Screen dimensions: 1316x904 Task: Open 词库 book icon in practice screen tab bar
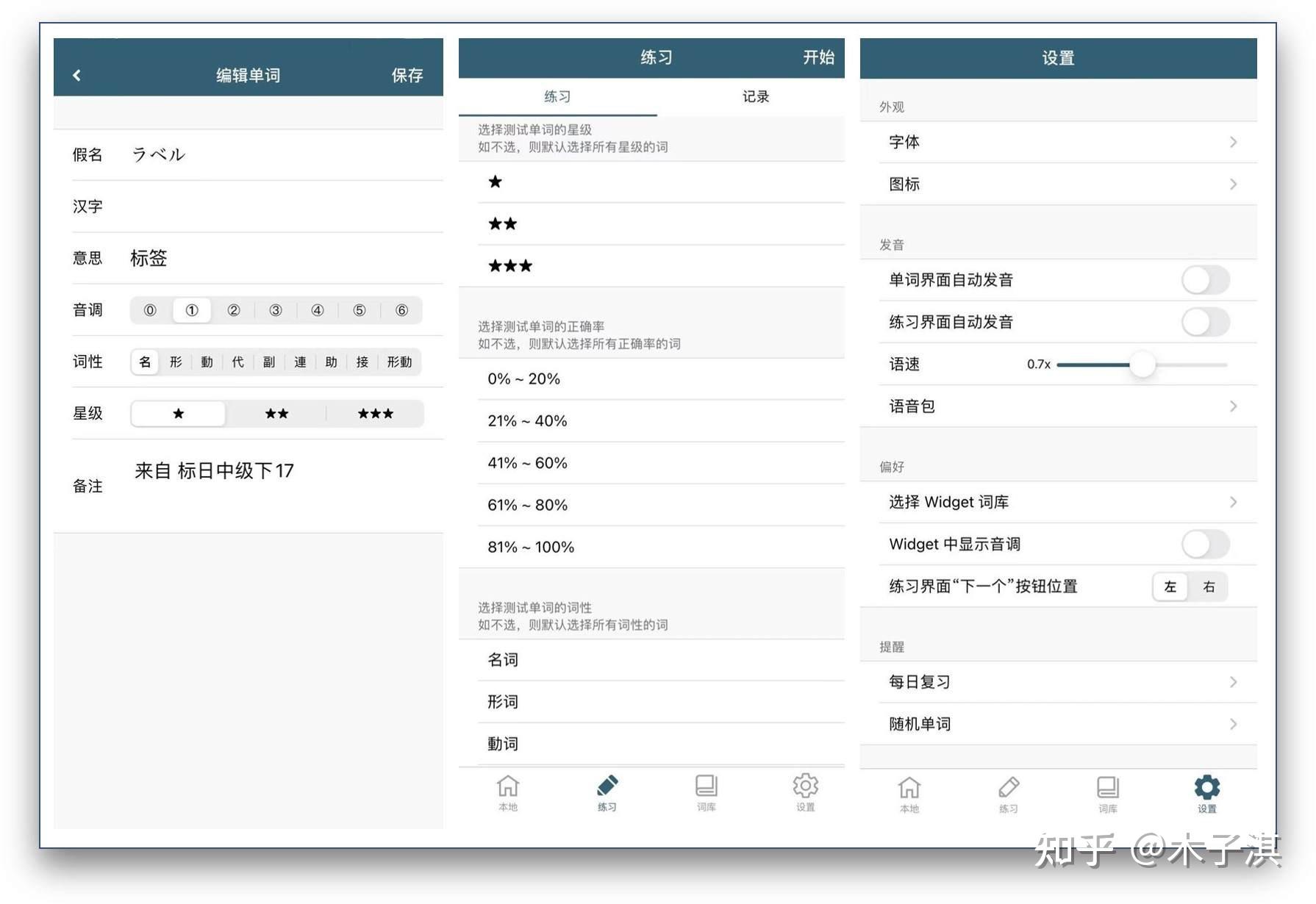point(707,792)
